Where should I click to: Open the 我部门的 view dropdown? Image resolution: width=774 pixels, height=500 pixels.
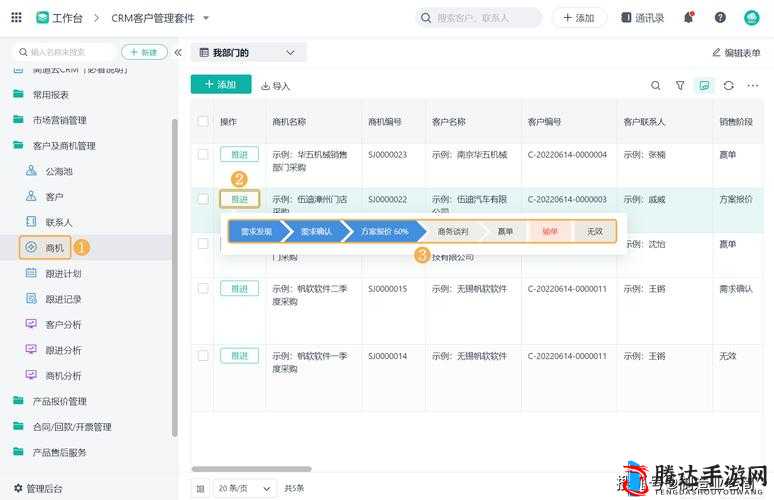(248, 52)
